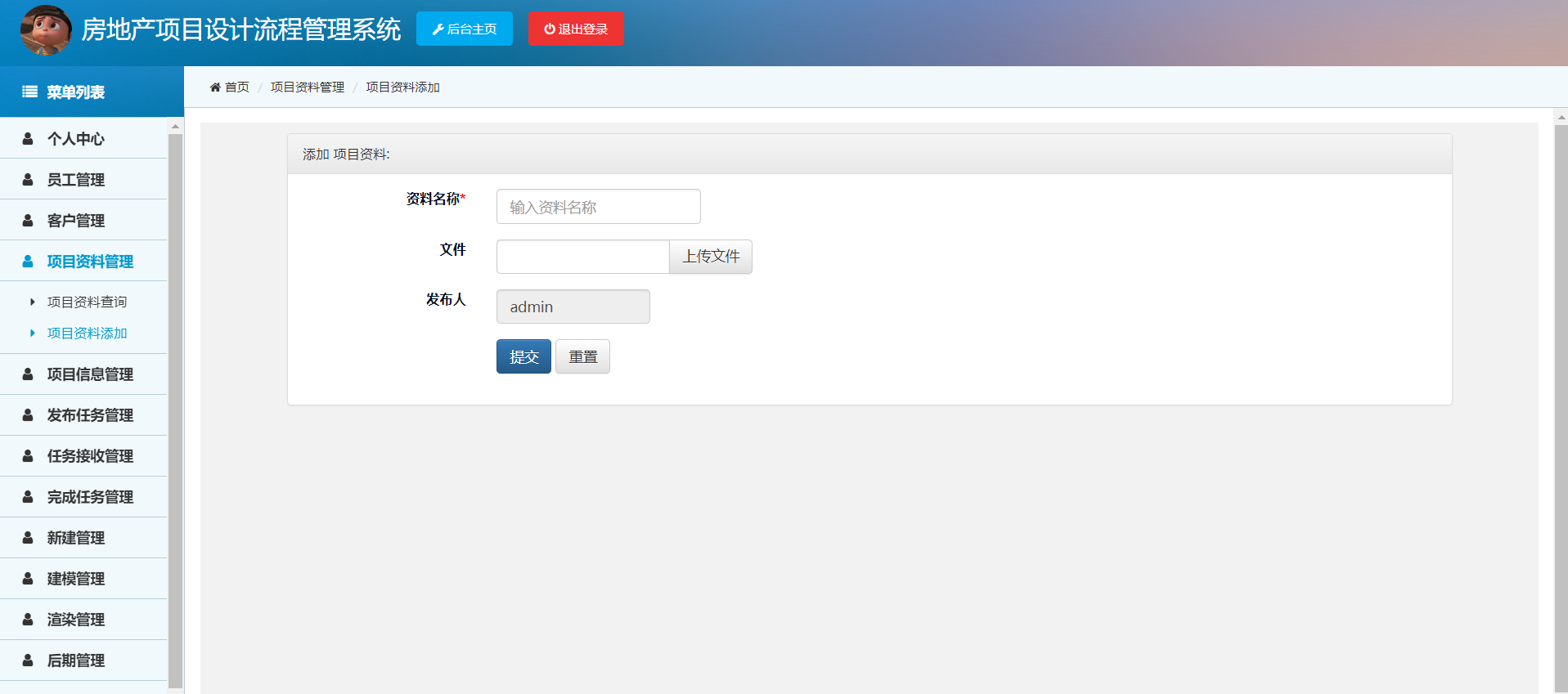
Task: Click the user icon next to 新建管理
Action: [x=28, y=538]
